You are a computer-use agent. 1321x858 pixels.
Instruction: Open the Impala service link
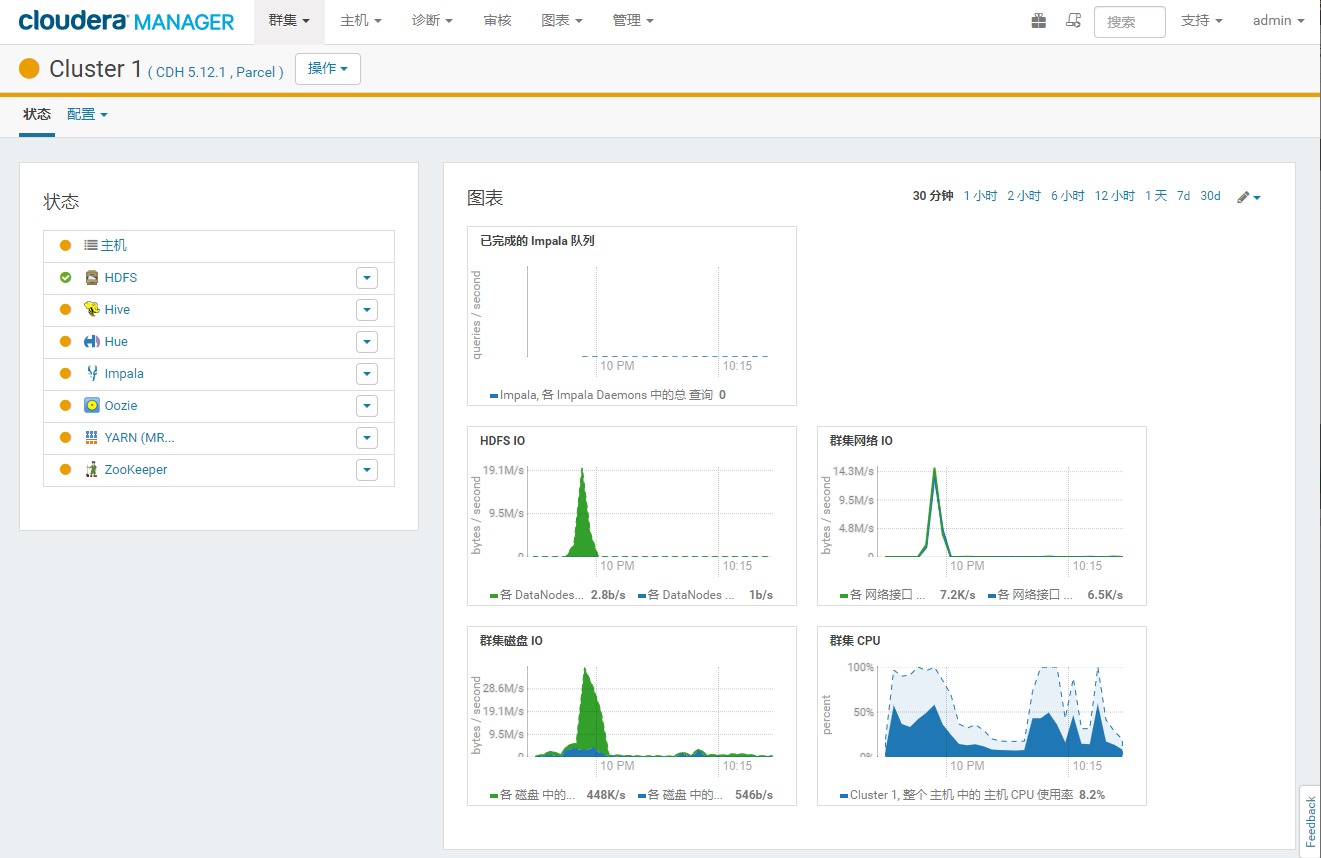tap(124, 373)
